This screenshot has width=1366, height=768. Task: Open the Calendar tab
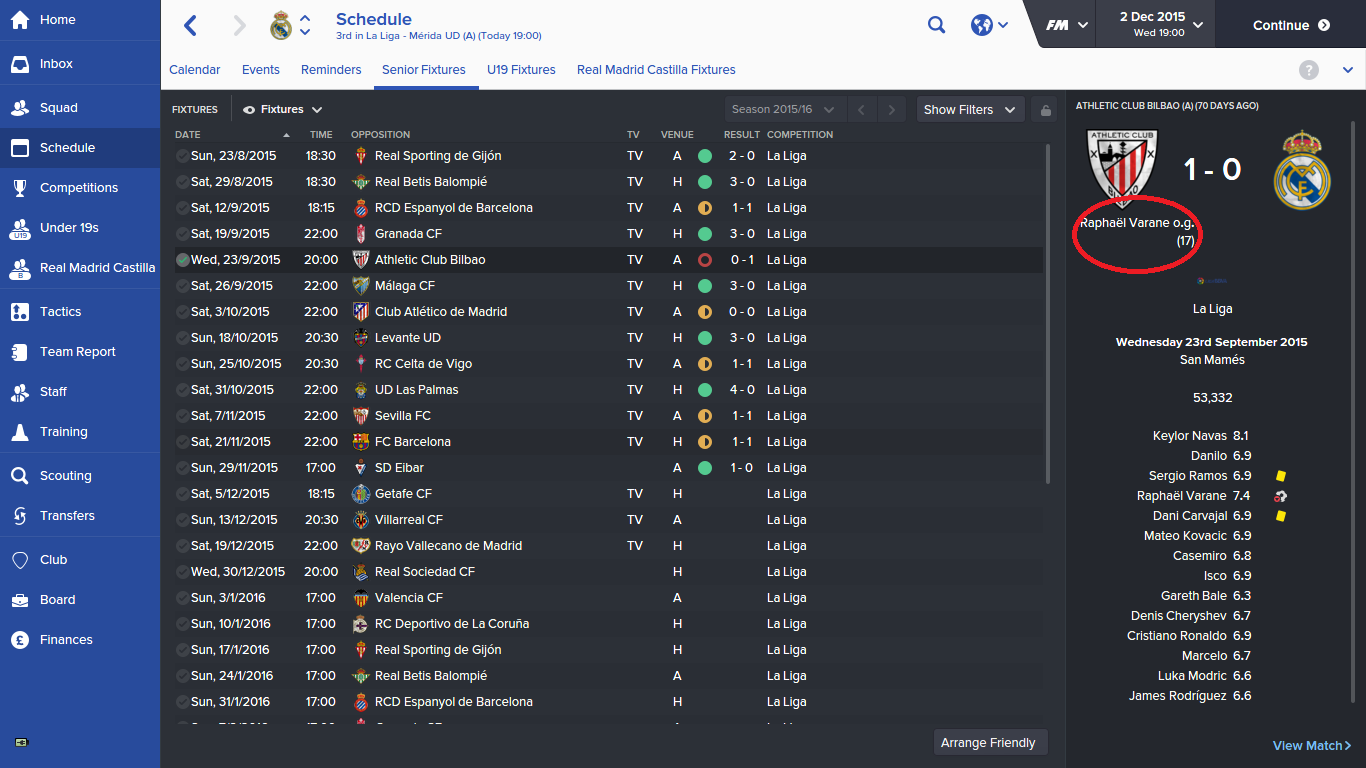click(195, 70)
